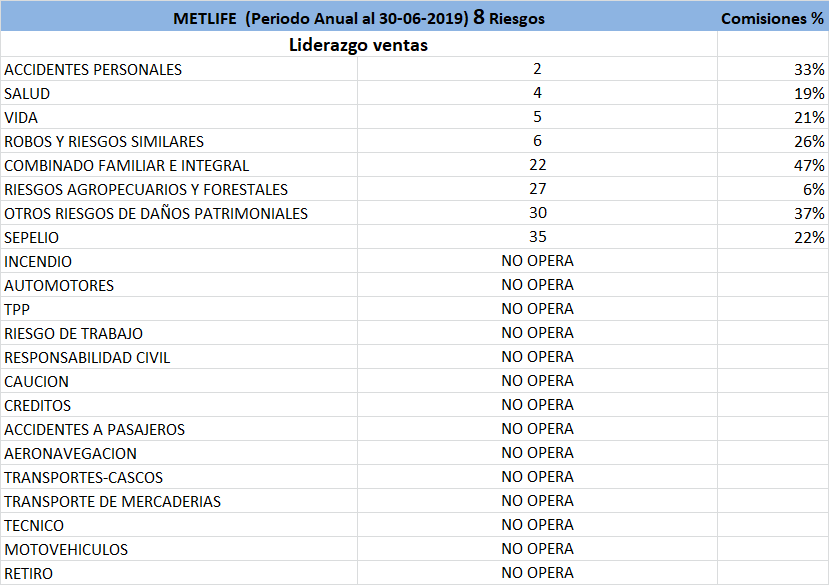Screen dimensions: 829x585
Task: Select RIESGOS AGROPECUARIOS Y FORESTALES label
Action: 146,189
